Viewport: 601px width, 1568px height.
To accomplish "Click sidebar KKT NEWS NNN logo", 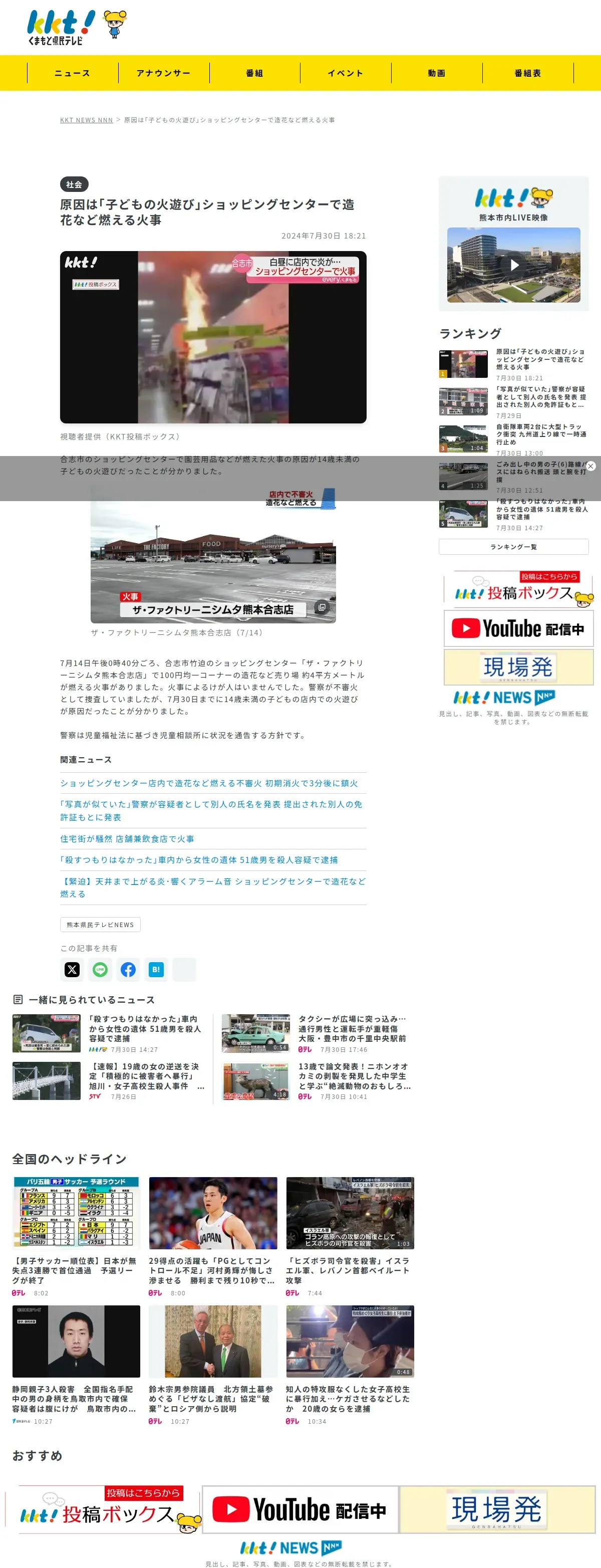I will (x=504, y=698).
